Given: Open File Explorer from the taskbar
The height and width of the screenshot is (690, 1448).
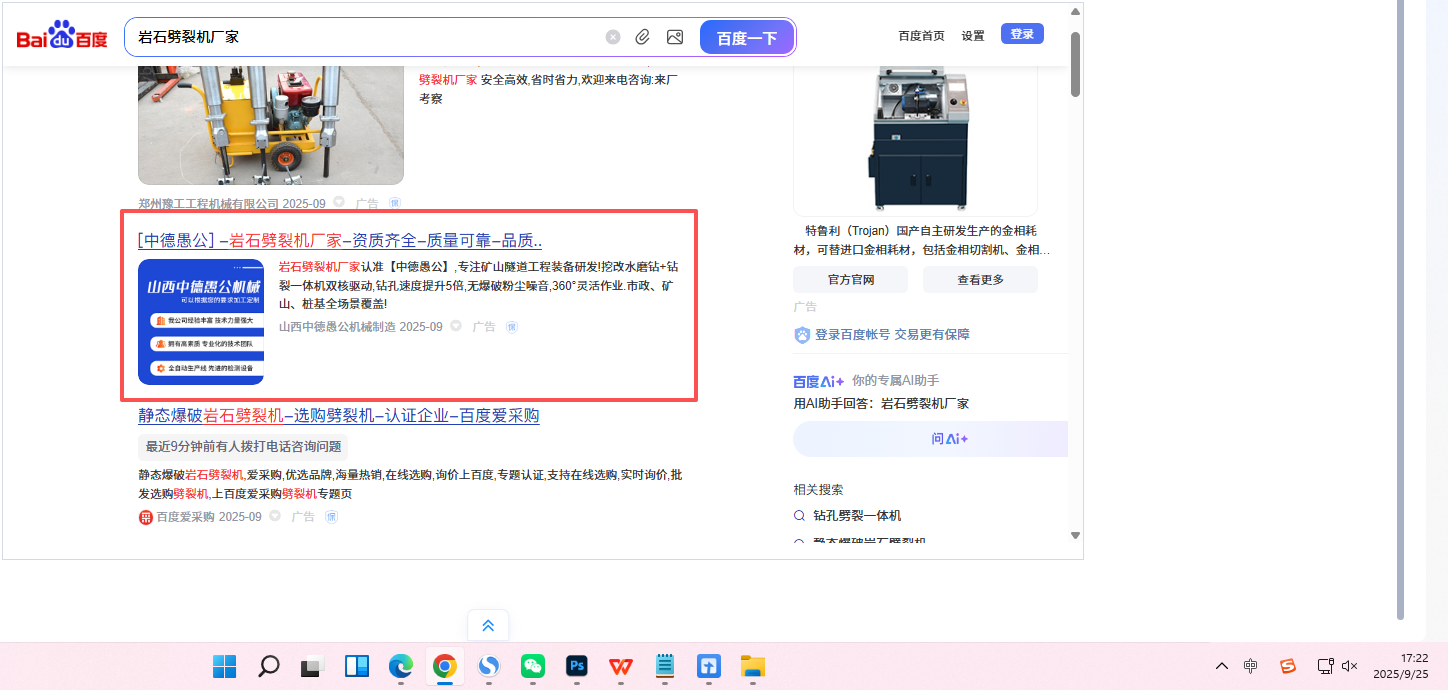Looking at the screenshot, I should coord(753,666).
